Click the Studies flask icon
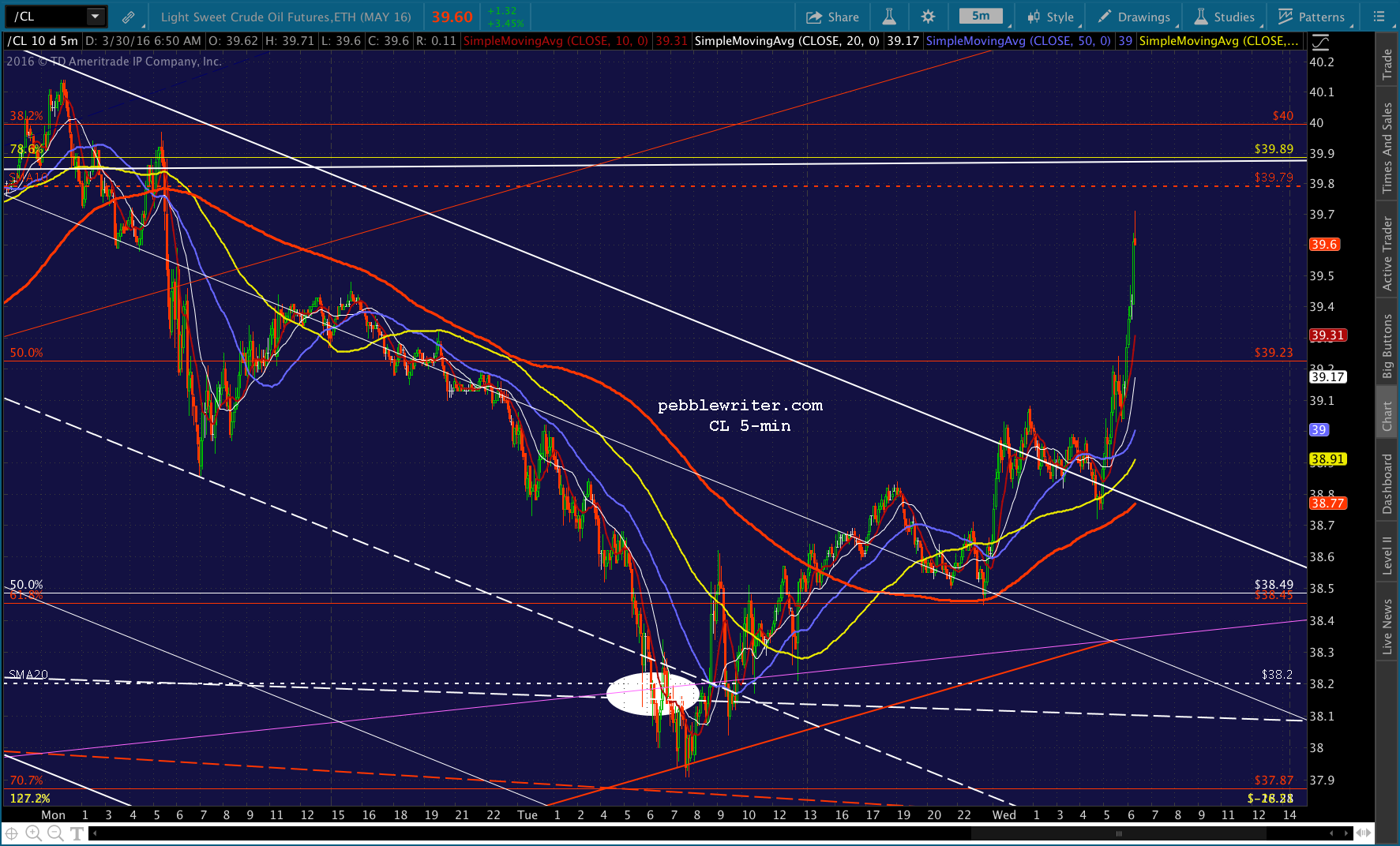 coord(1201,17)
